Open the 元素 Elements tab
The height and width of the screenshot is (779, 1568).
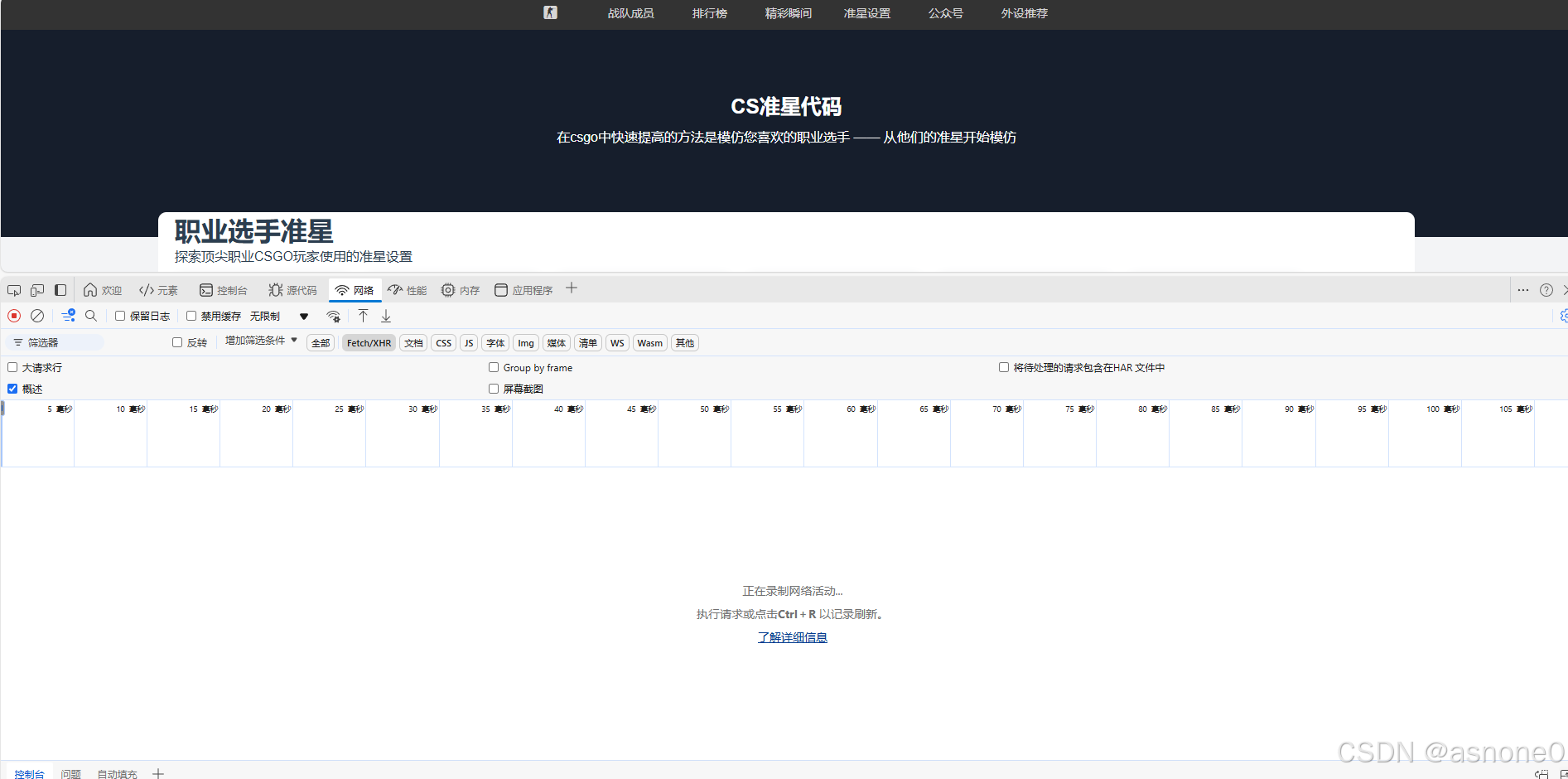pos(158,290)
